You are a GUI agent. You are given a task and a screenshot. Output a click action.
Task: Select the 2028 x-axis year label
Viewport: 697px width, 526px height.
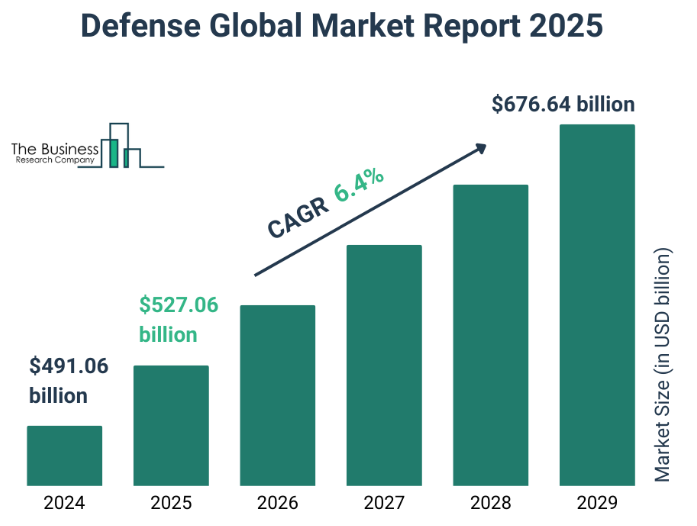coord(491,503)
